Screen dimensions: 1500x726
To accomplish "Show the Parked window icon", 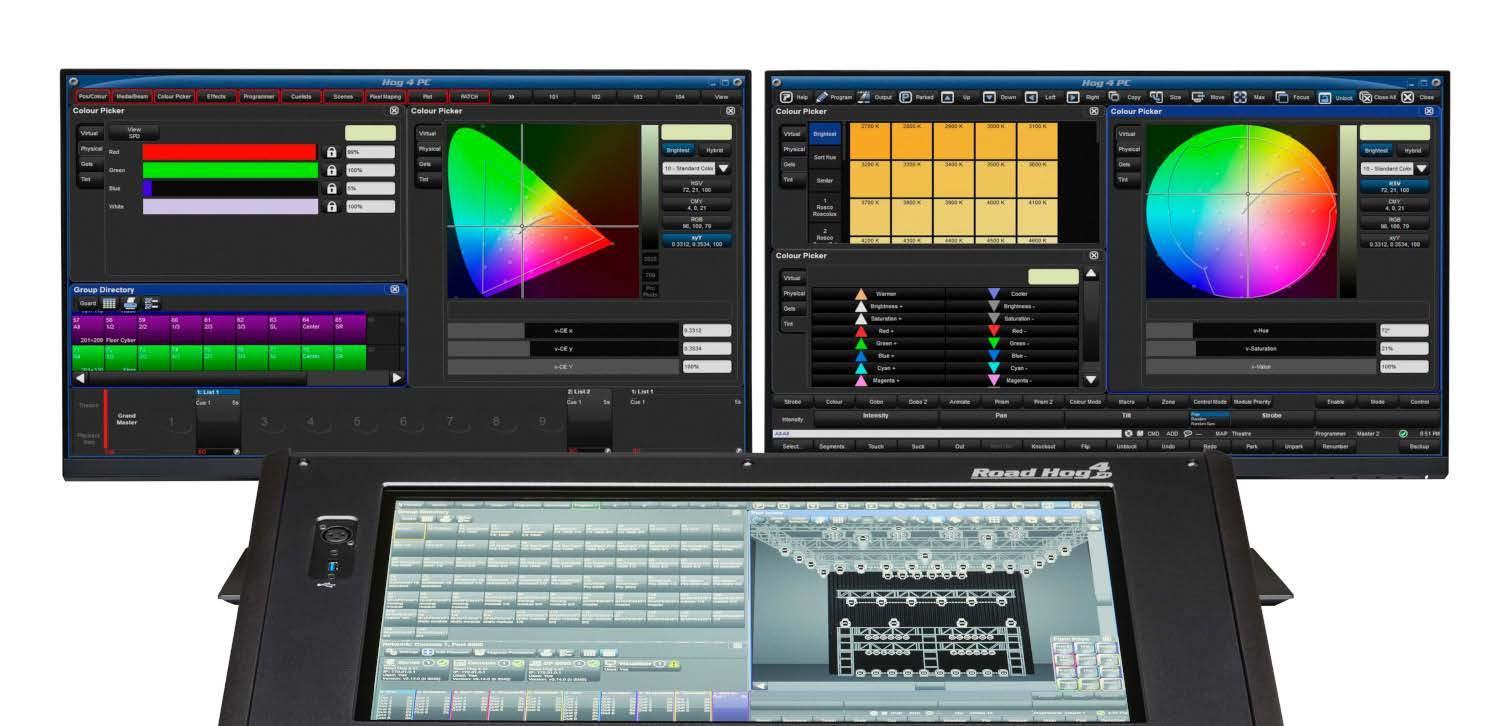I will (906, 97).
